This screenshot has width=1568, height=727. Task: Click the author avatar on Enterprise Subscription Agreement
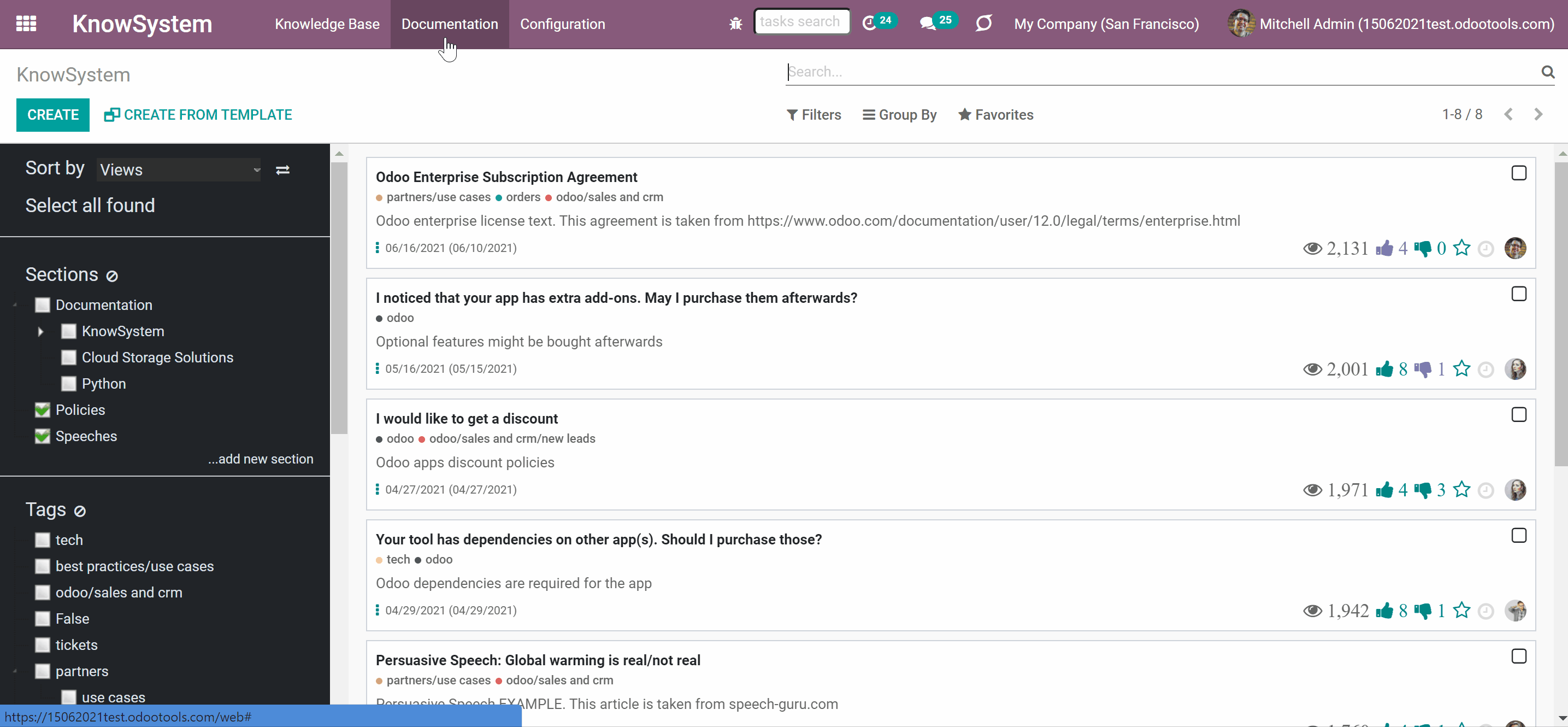(x=1515, y=248)
